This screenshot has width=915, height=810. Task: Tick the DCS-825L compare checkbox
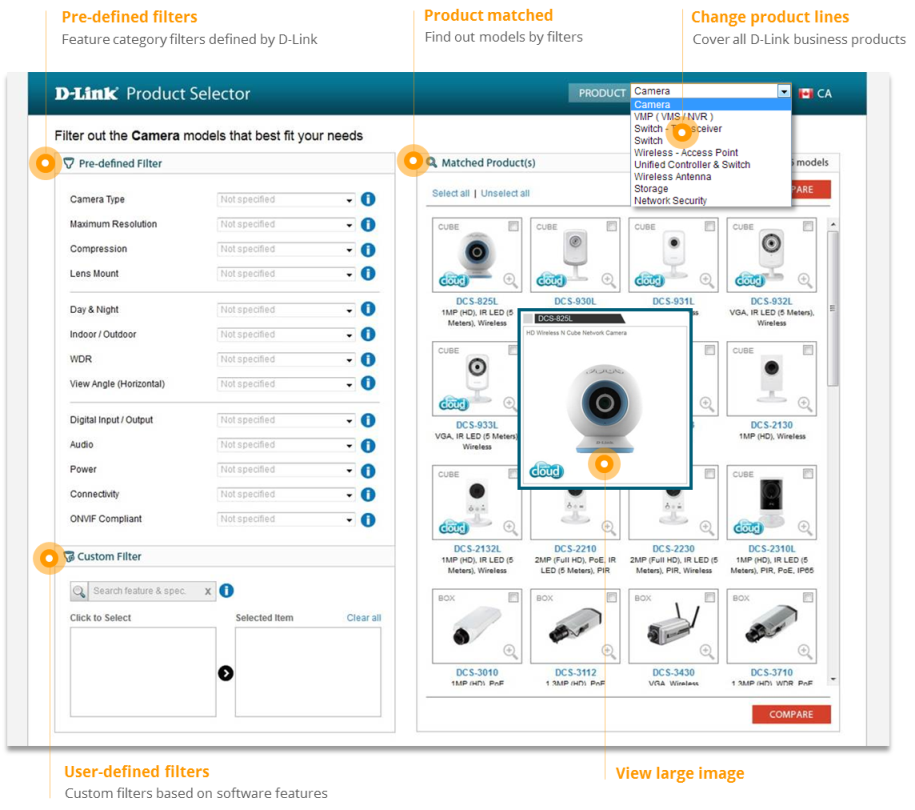[513, 226]
